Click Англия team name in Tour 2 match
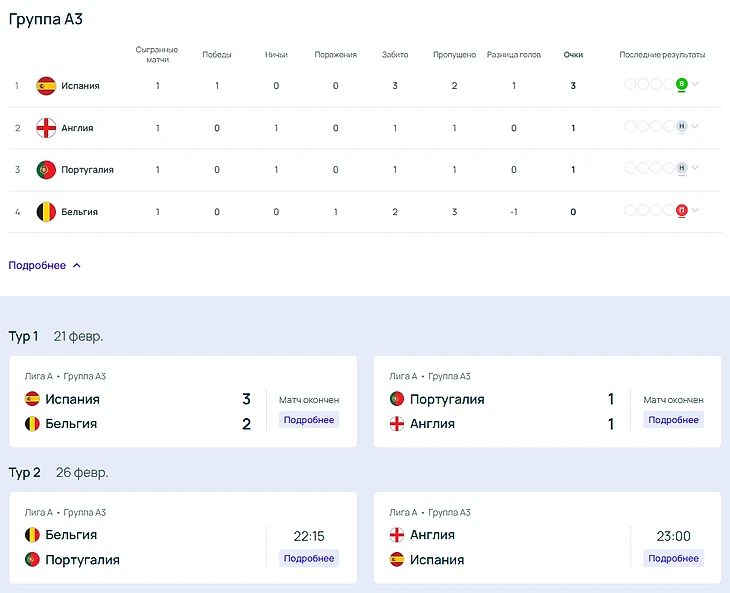Image resolution: width=730 pixels, height=593 pixels. click(432, 535)
